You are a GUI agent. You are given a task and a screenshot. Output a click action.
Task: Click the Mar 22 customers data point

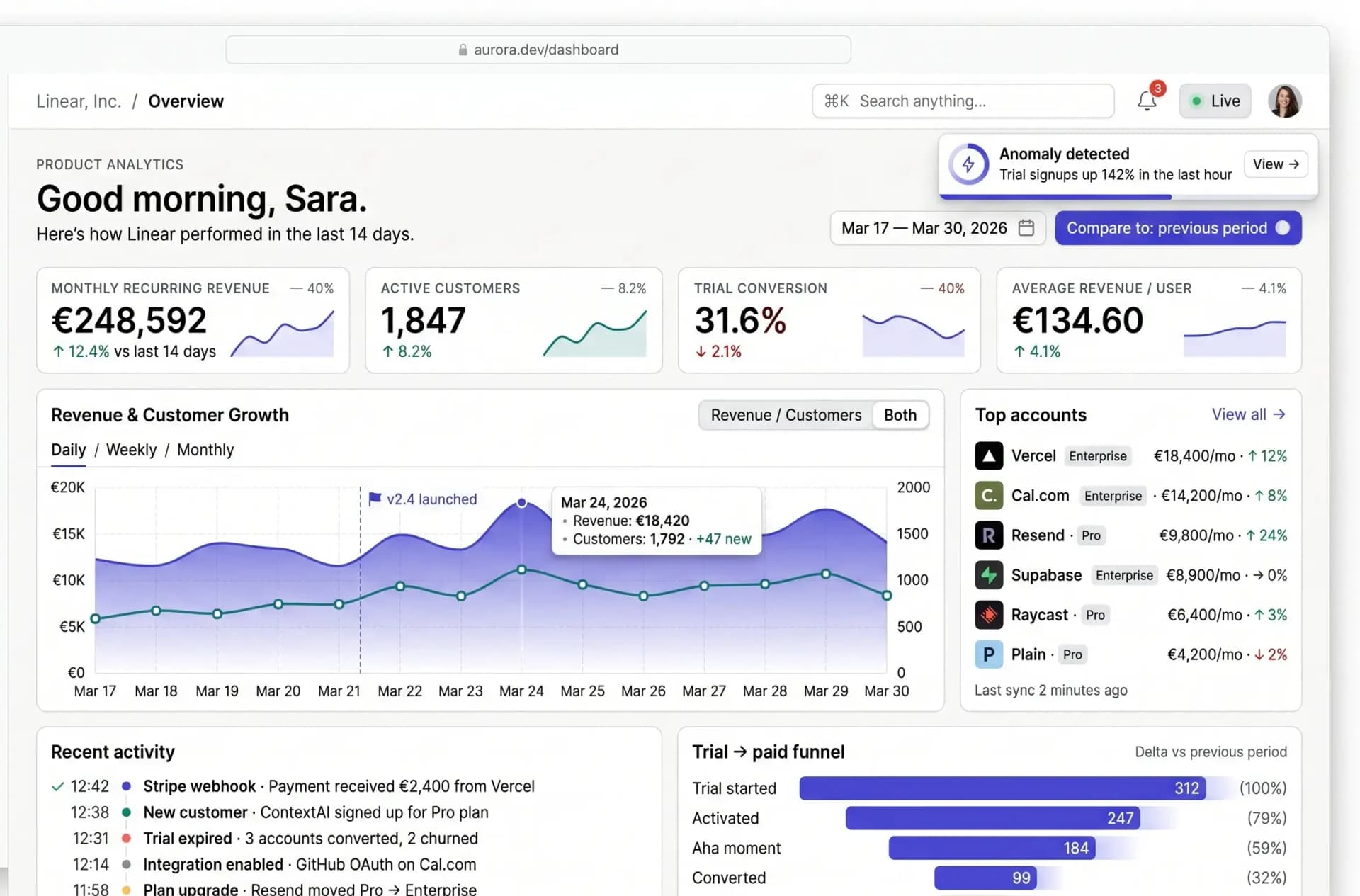coord(400,586)
